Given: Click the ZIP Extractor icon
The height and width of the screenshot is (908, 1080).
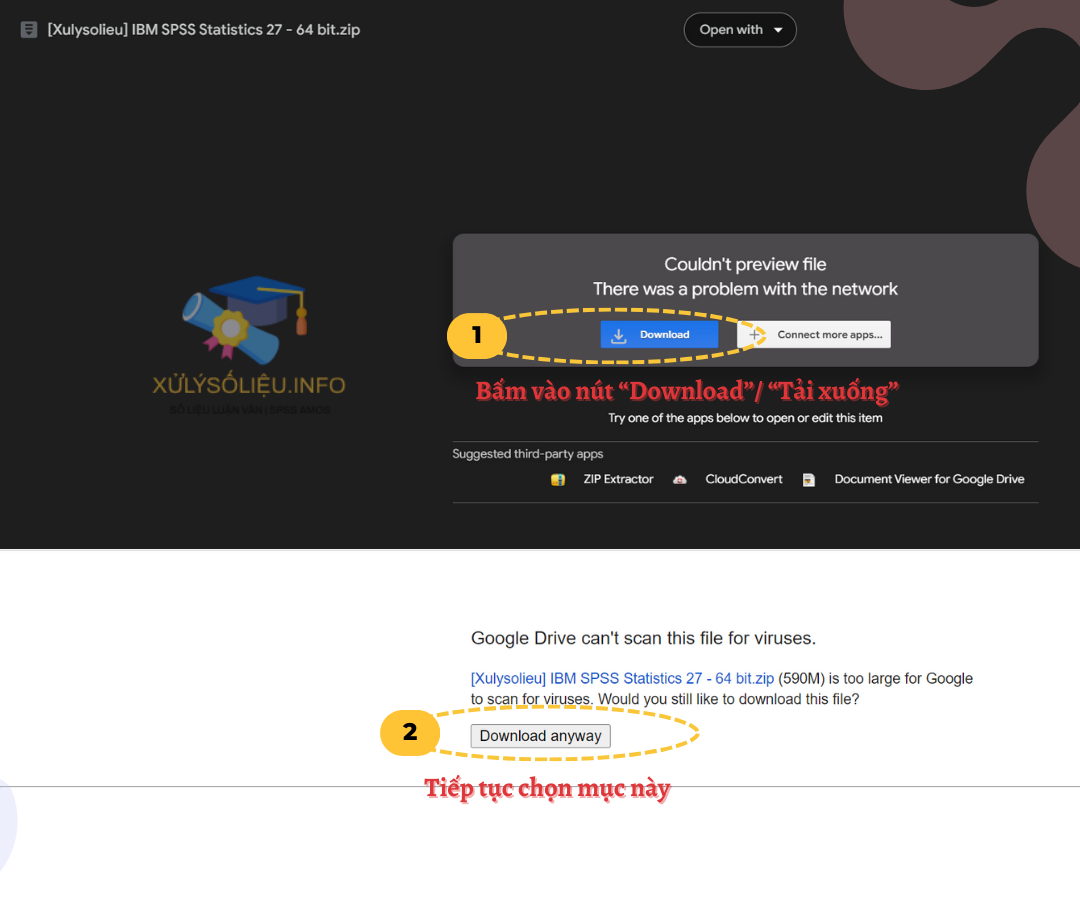Looking at the screenshot, I should click(558, 479).
